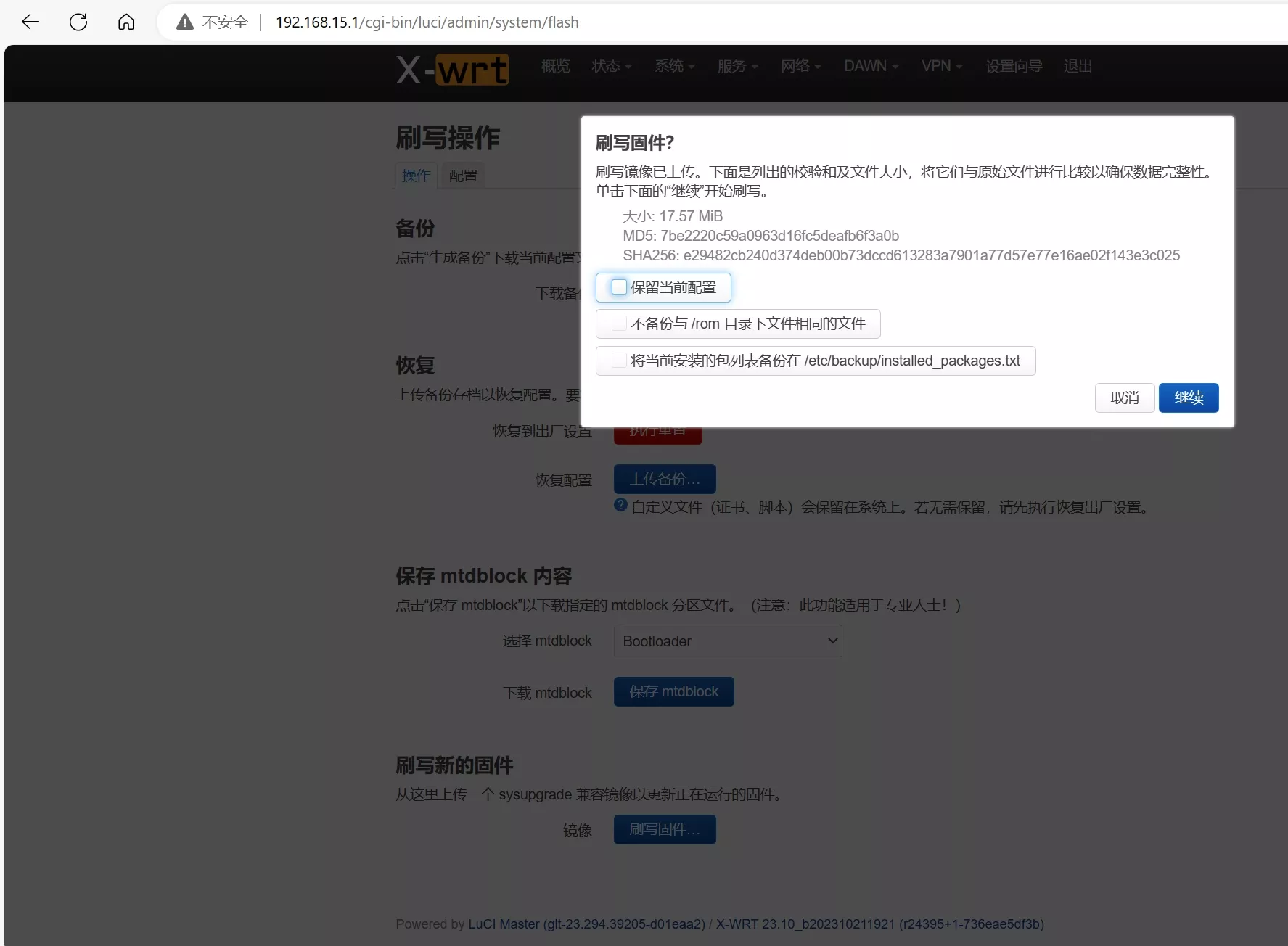Click the X-WRT logo
This screenshot has height=946, width=1288.
coord(451,69)
